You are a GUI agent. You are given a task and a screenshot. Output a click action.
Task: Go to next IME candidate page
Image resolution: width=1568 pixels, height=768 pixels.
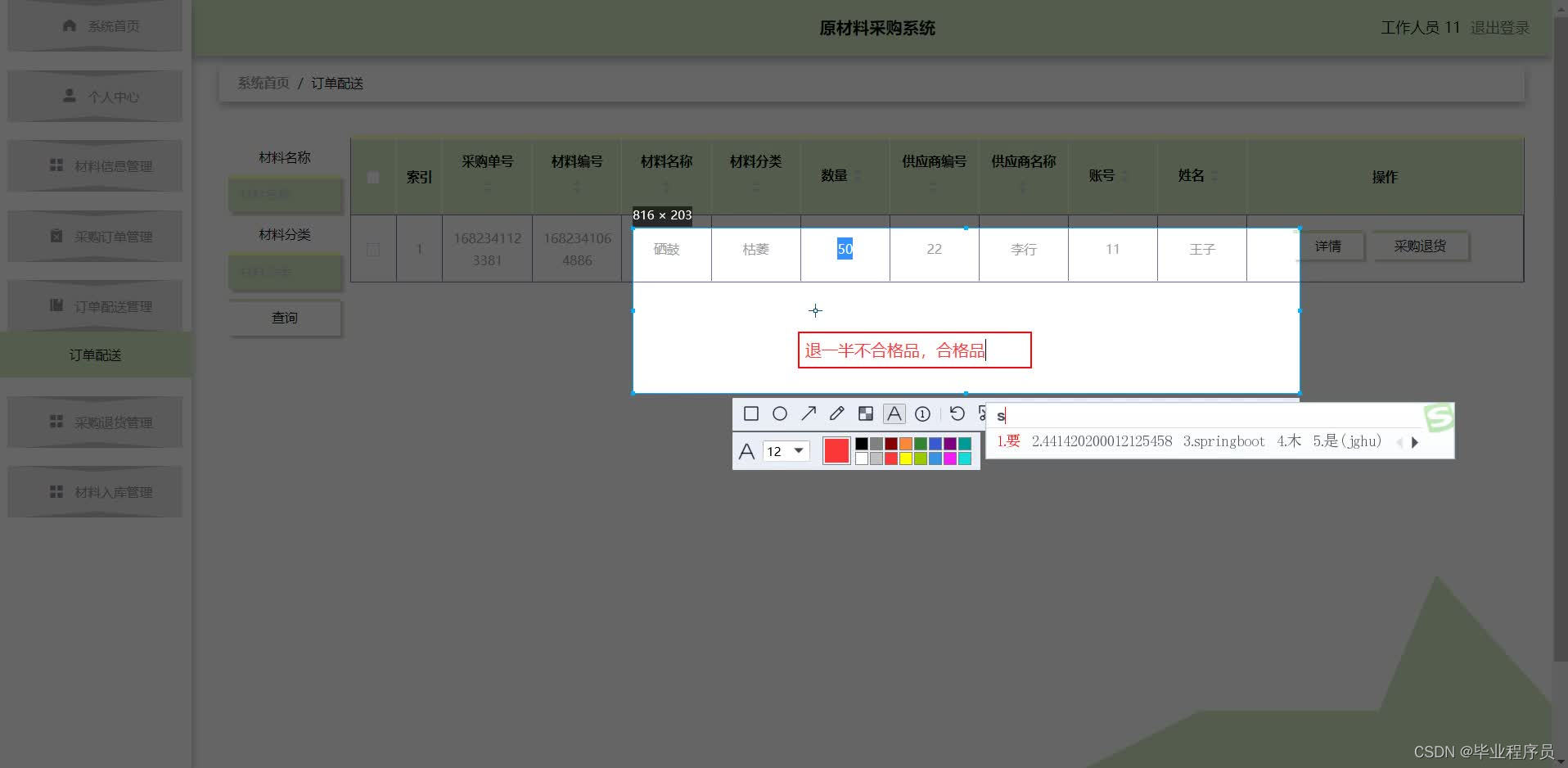(x=1415, y=442)
